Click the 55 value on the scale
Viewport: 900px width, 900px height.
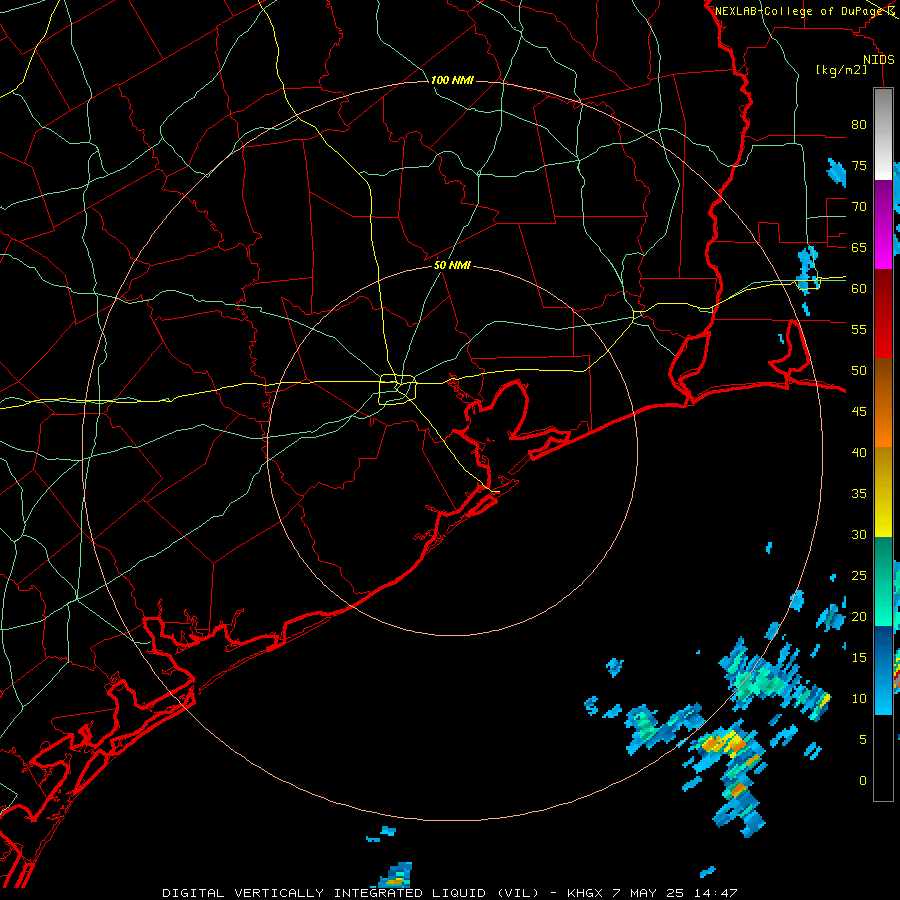point(859,329)
